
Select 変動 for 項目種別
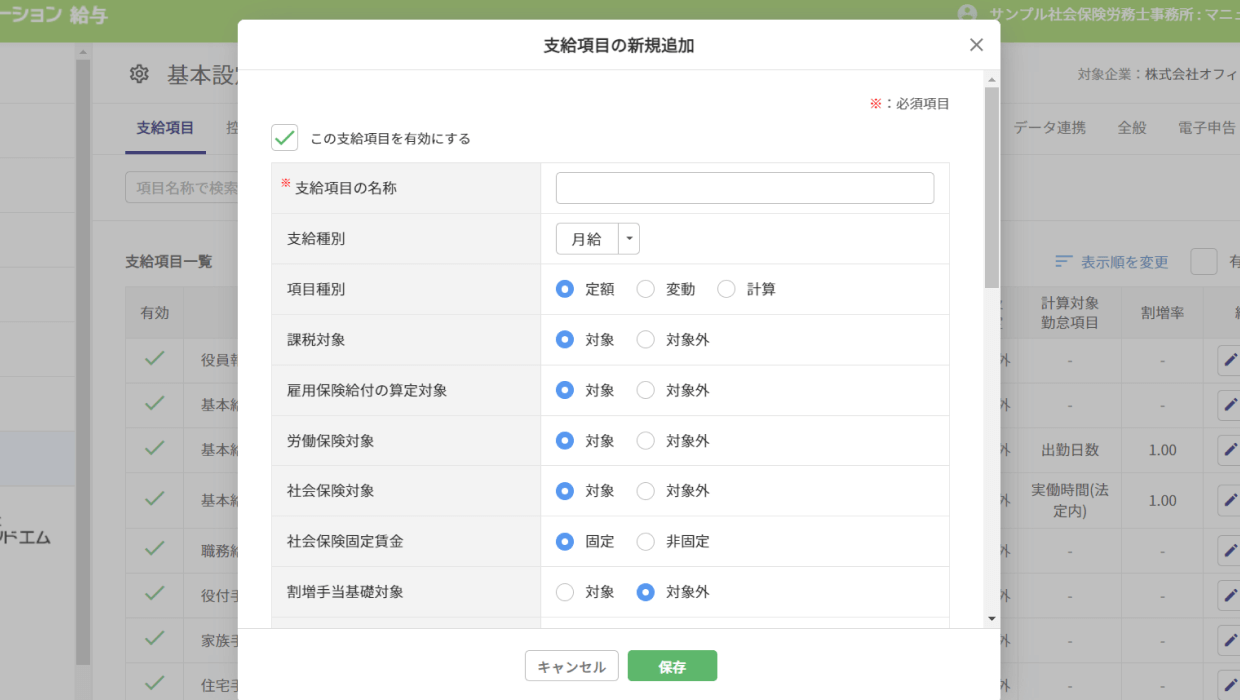click(x=646, y=289)
